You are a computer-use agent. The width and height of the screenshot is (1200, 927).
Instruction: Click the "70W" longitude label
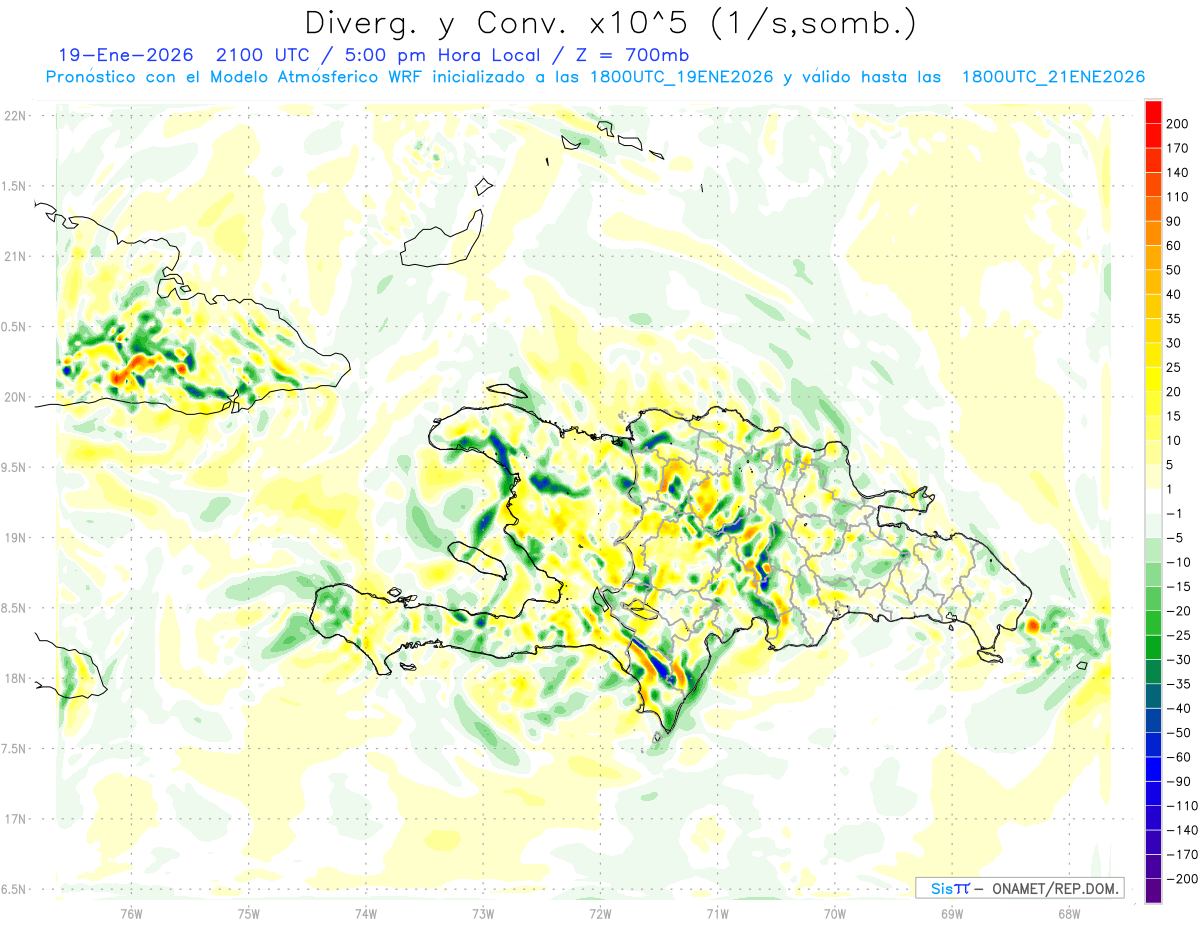point(835,913)
